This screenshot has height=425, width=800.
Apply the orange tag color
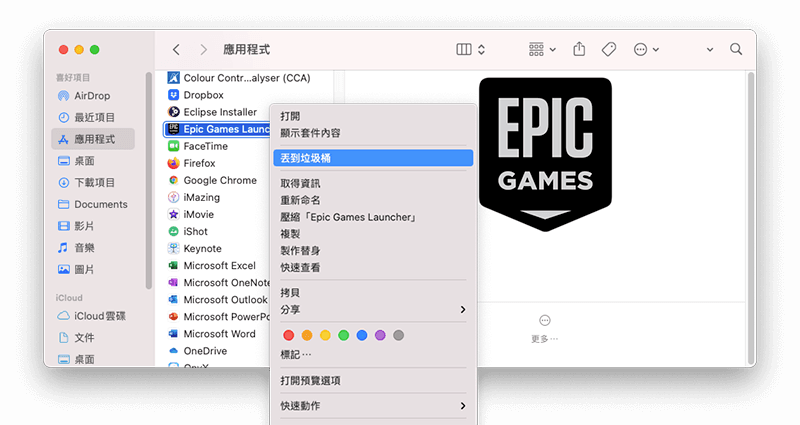point(307,335)
